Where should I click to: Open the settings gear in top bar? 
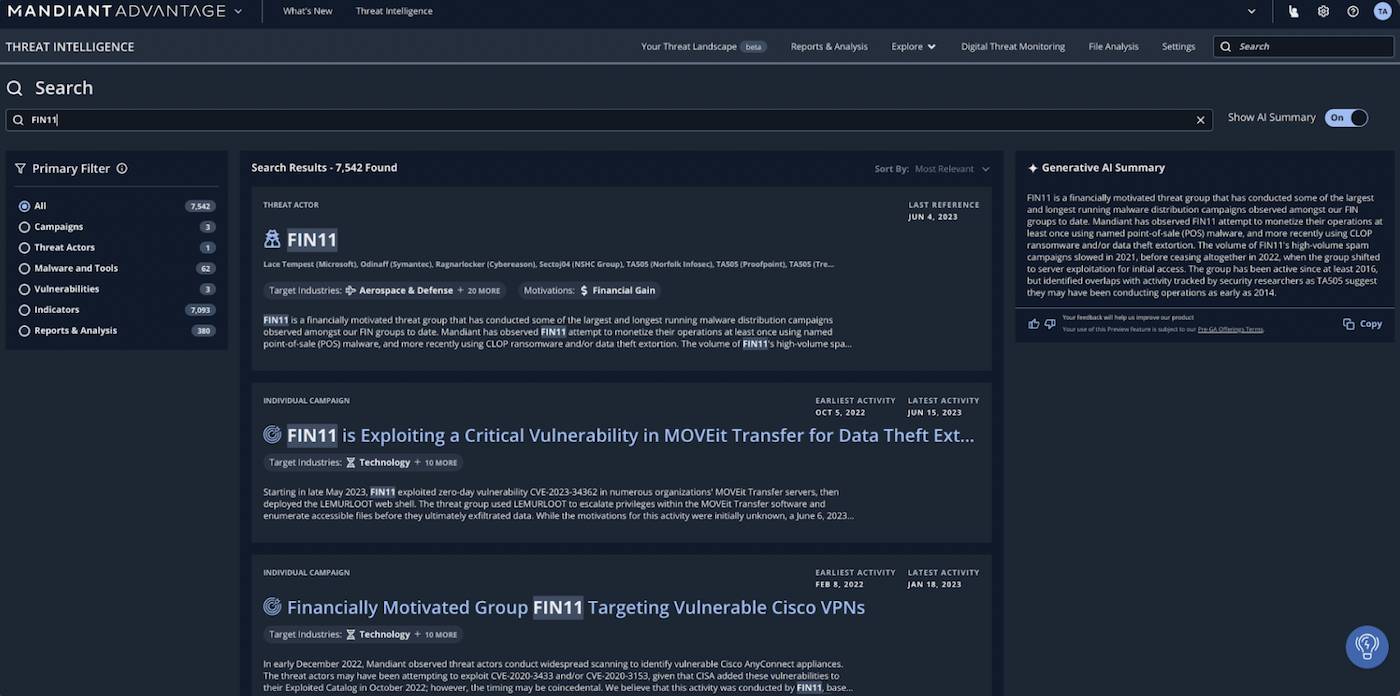click(x=1323, y=11)
